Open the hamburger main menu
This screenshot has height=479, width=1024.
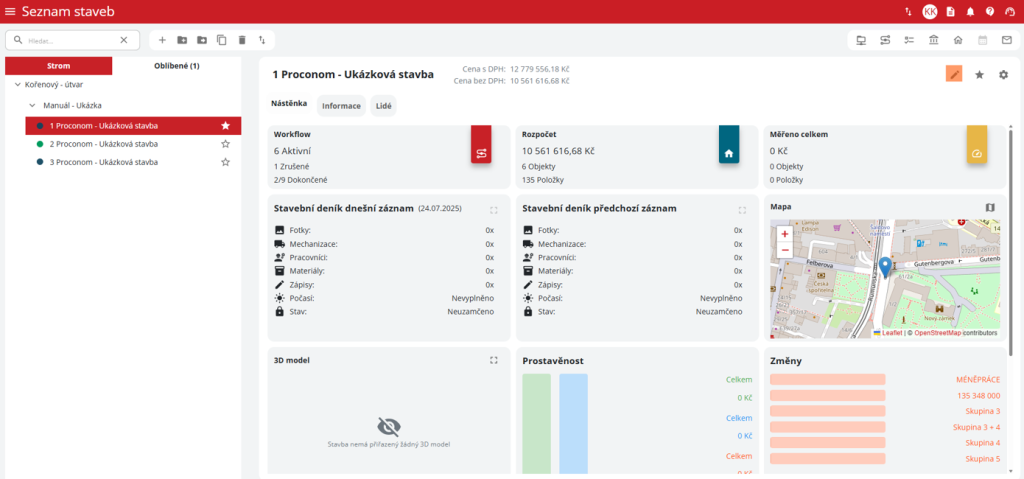10,12
